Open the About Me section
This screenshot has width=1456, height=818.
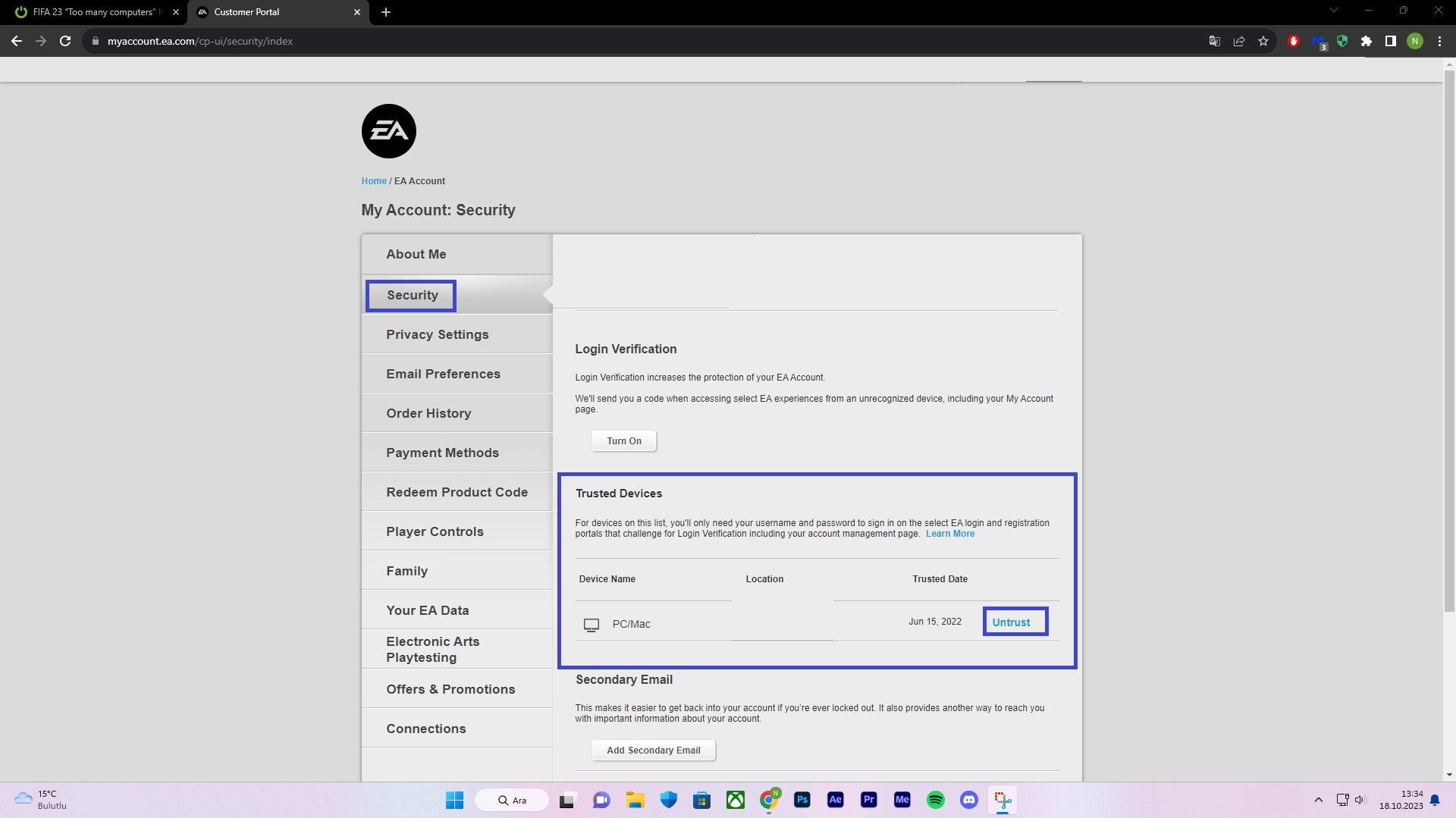[457, 254]
